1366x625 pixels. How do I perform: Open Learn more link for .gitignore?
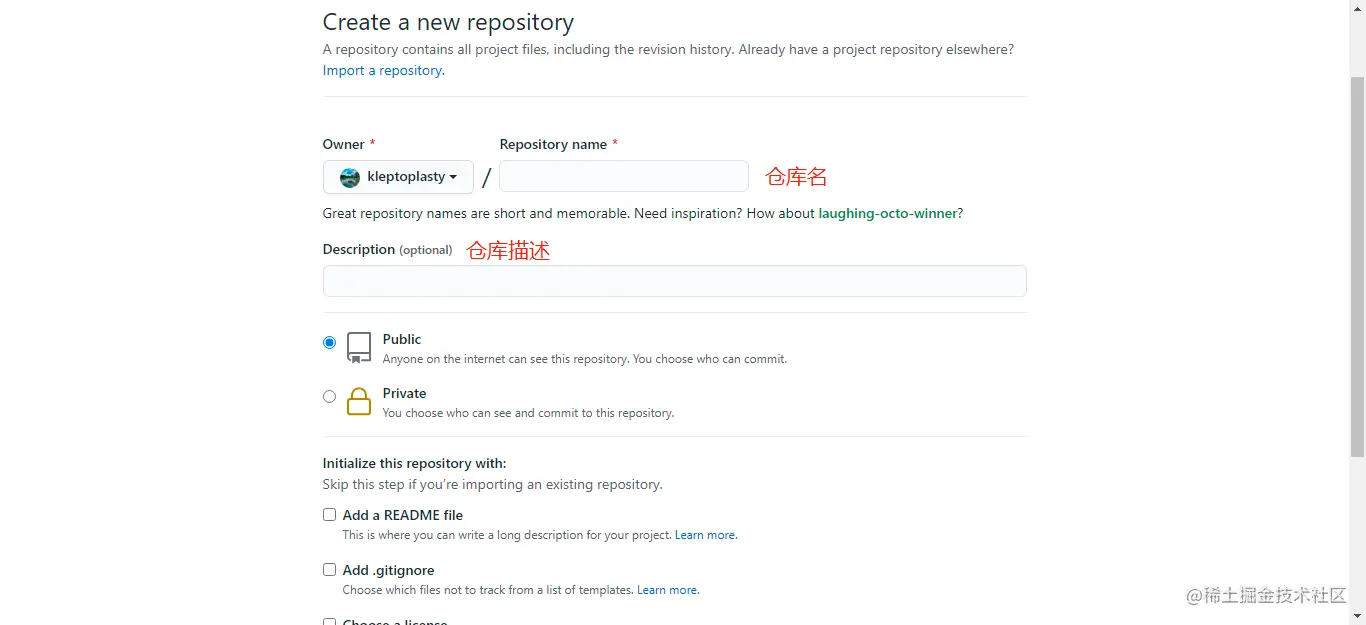tap(667, 590)
